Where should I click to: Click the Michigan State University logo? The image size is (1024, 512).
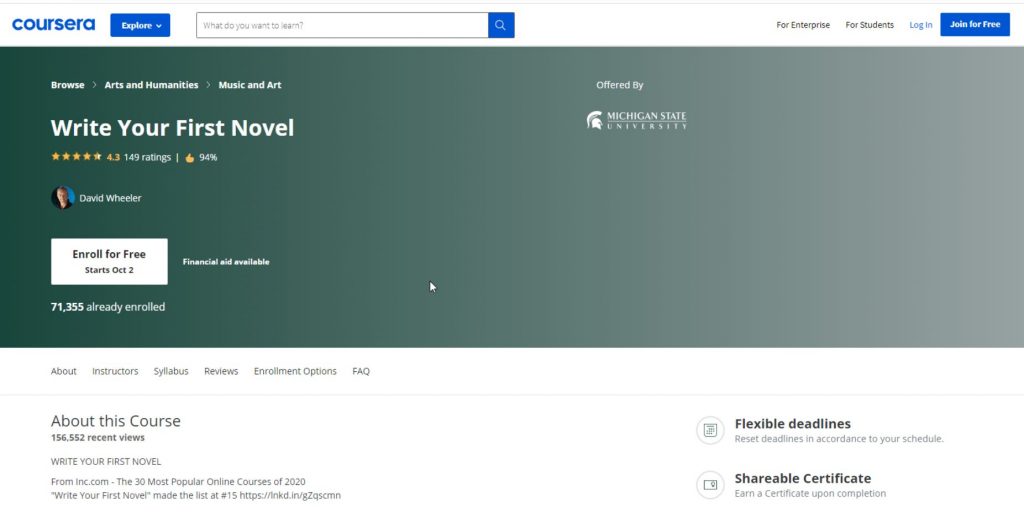pos(636,121)
